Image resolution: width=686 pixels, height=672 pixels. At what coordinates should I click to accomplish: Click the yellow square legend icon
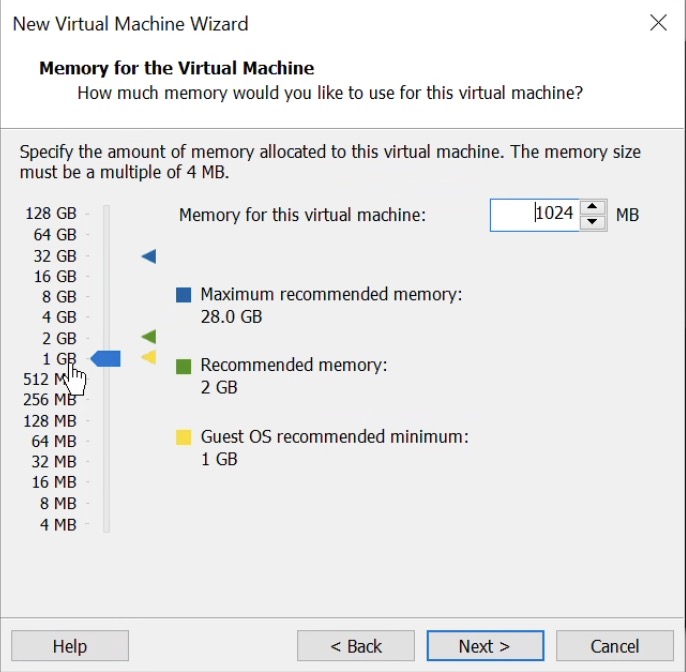click(x=183, y=437)
